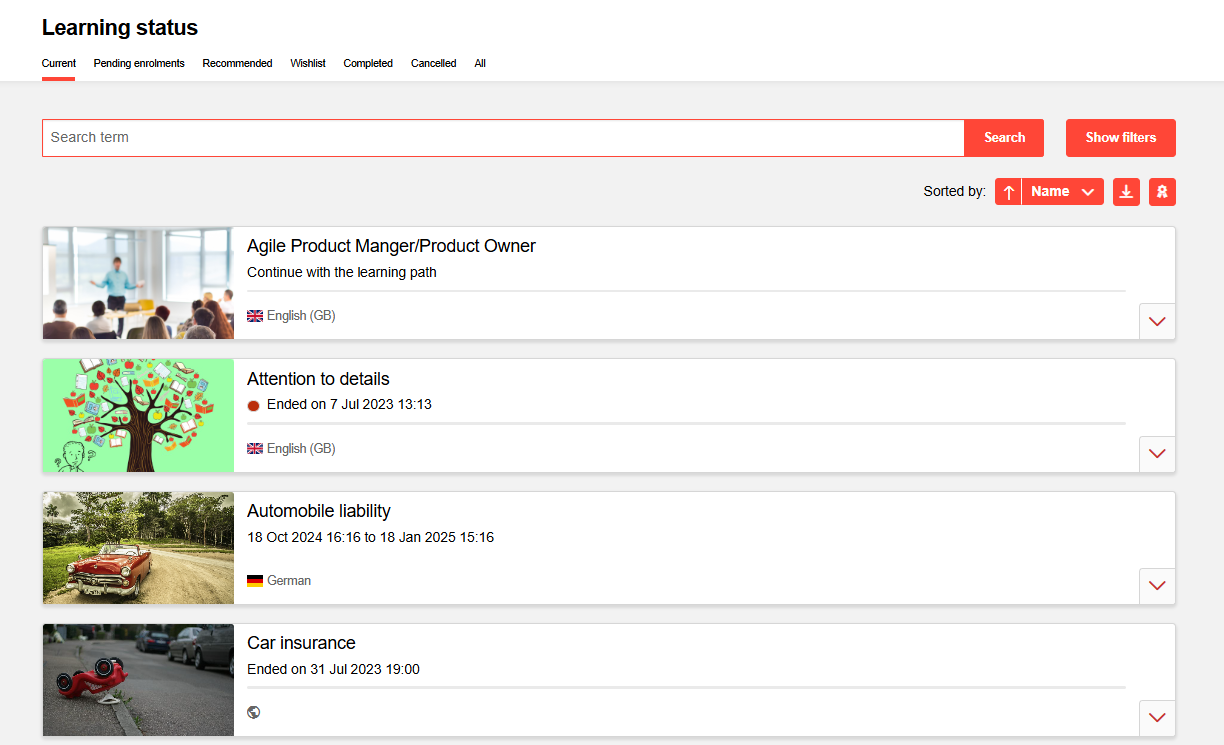Click the Search term input field
Image resolution: width=1224 pixels, height=745 pixels.
point(502,138)
